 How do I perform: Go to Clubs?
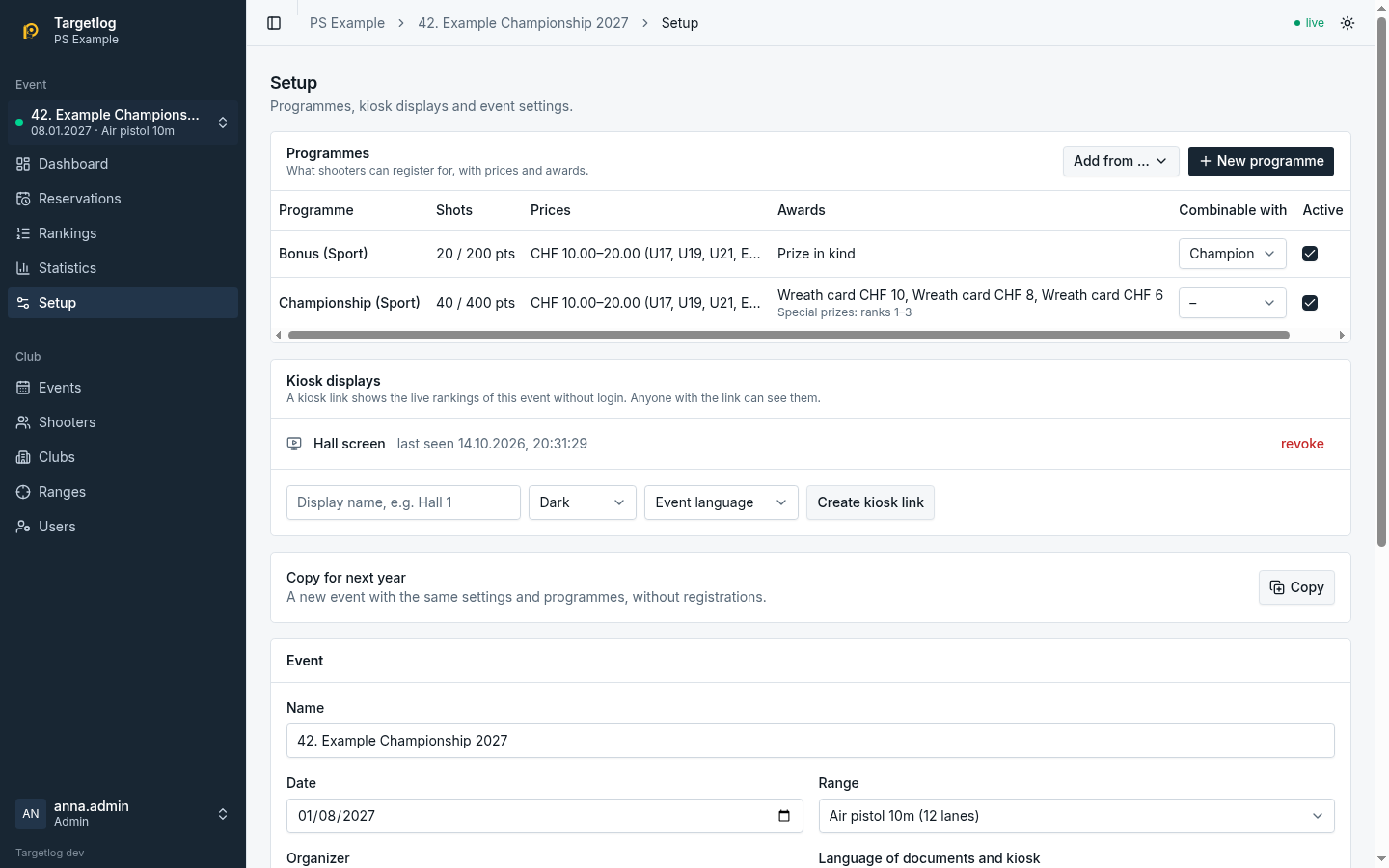(x=123, y=457)
